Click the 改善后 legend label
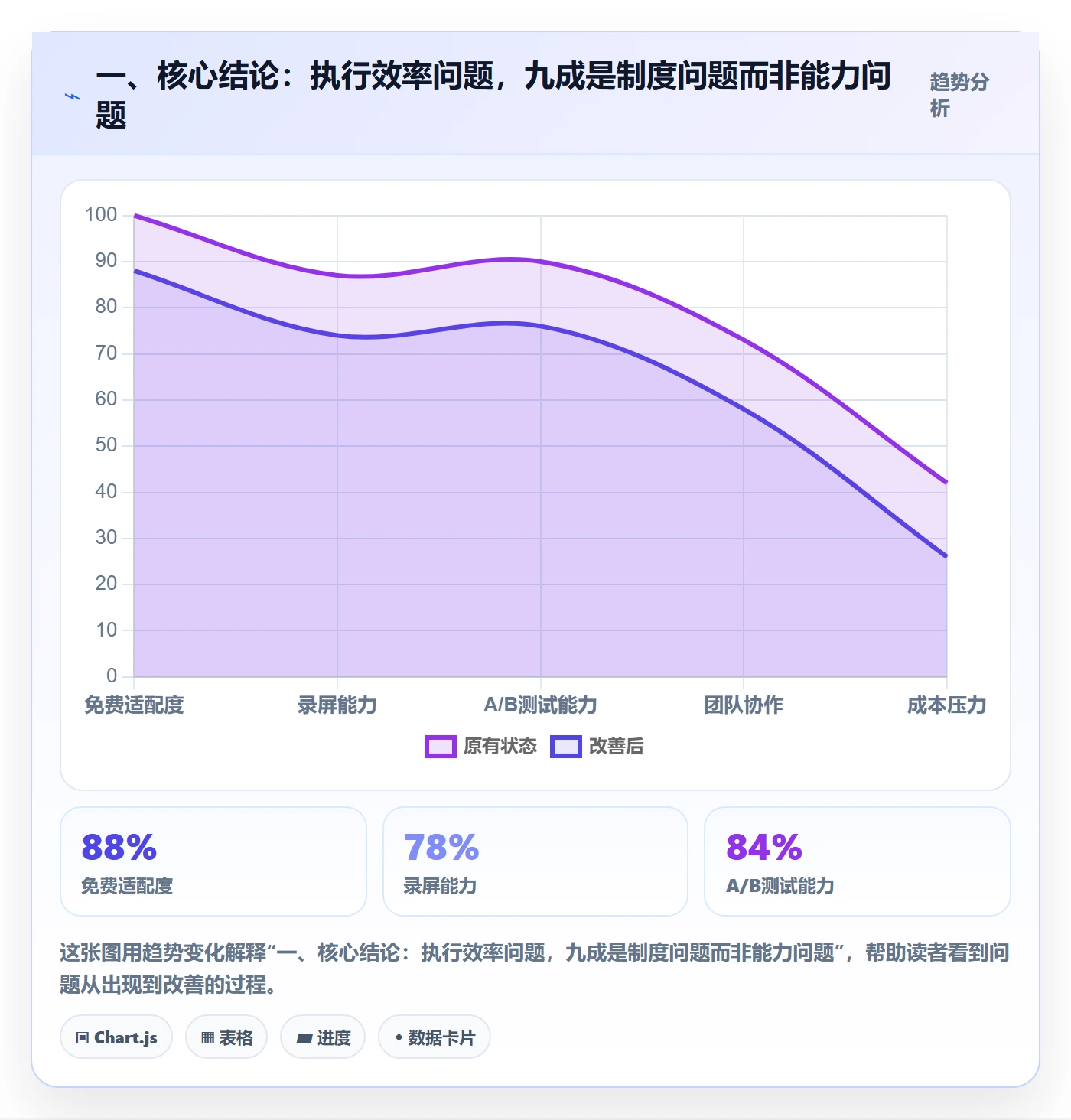Image resolution: width=1071 pixels, height=1120 pixels. coord(617,747)
